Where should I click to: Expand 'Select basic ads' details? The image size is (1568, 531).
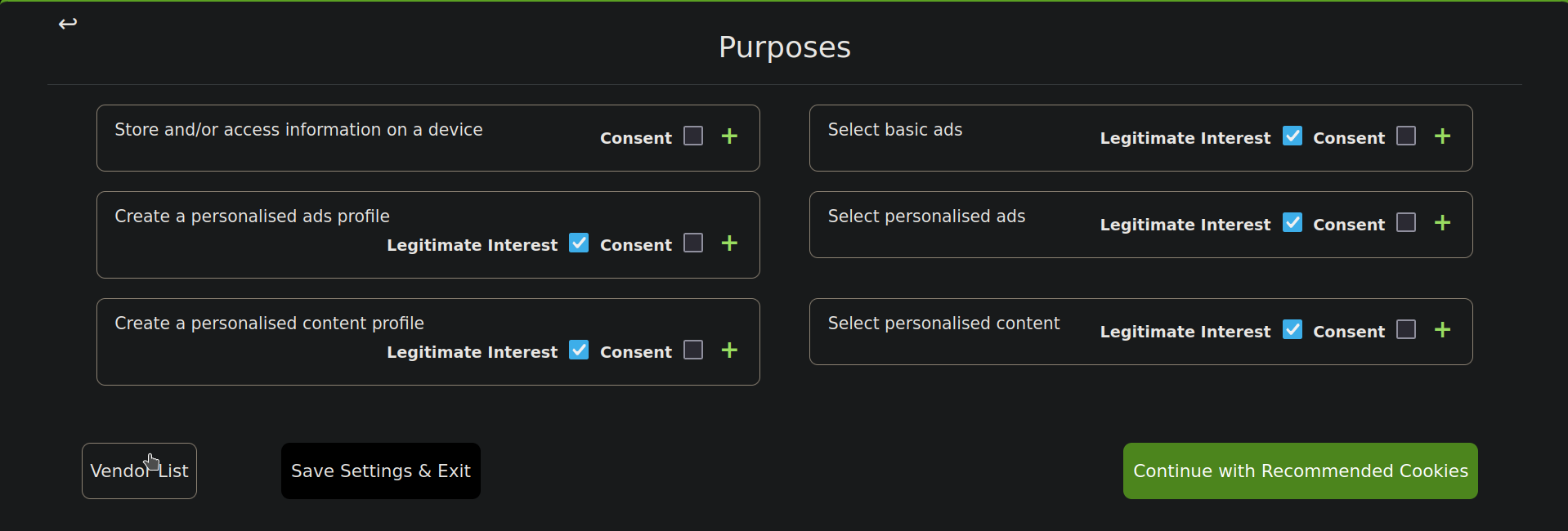pyautogui.click(x=1442, y=136)
